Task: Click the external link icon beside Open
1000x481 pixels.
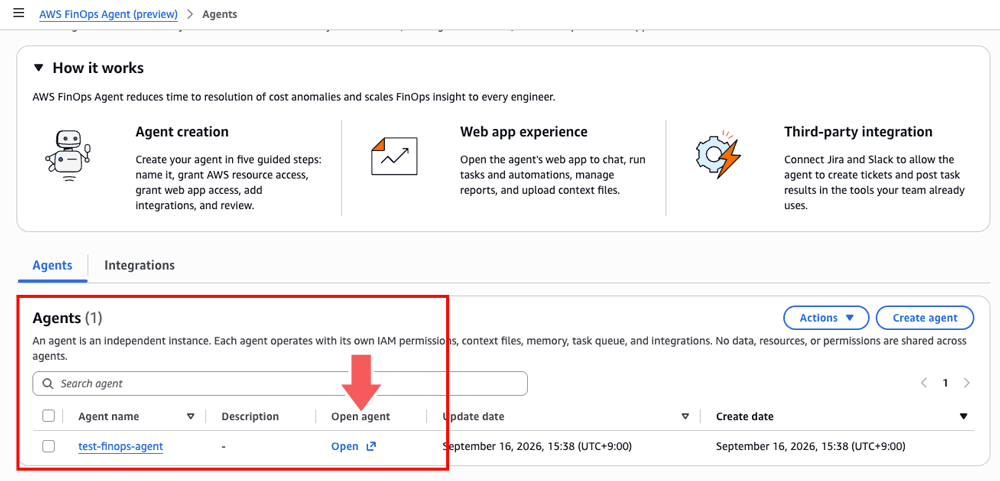Action: (371, 447)
